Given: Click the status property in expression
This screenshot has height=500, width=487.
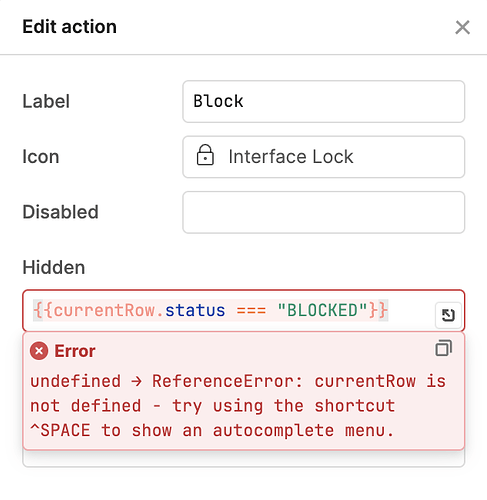Looking at the screenshot, I should (195, 311).
